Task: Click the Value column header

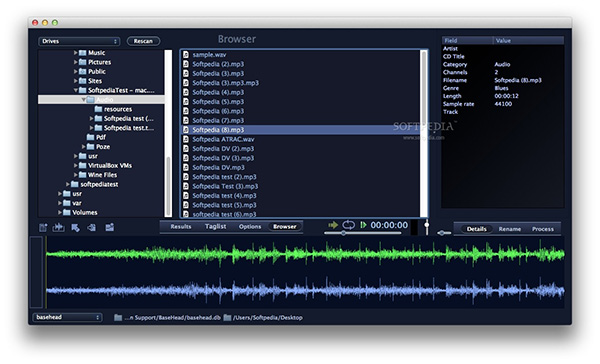Action: point(528,40)
